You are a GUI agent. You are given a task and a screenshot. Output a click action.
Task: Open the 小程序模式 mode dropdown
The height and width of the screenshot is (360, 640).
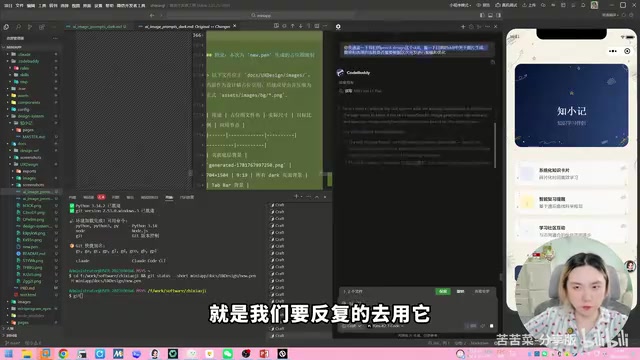click(460, 5)
